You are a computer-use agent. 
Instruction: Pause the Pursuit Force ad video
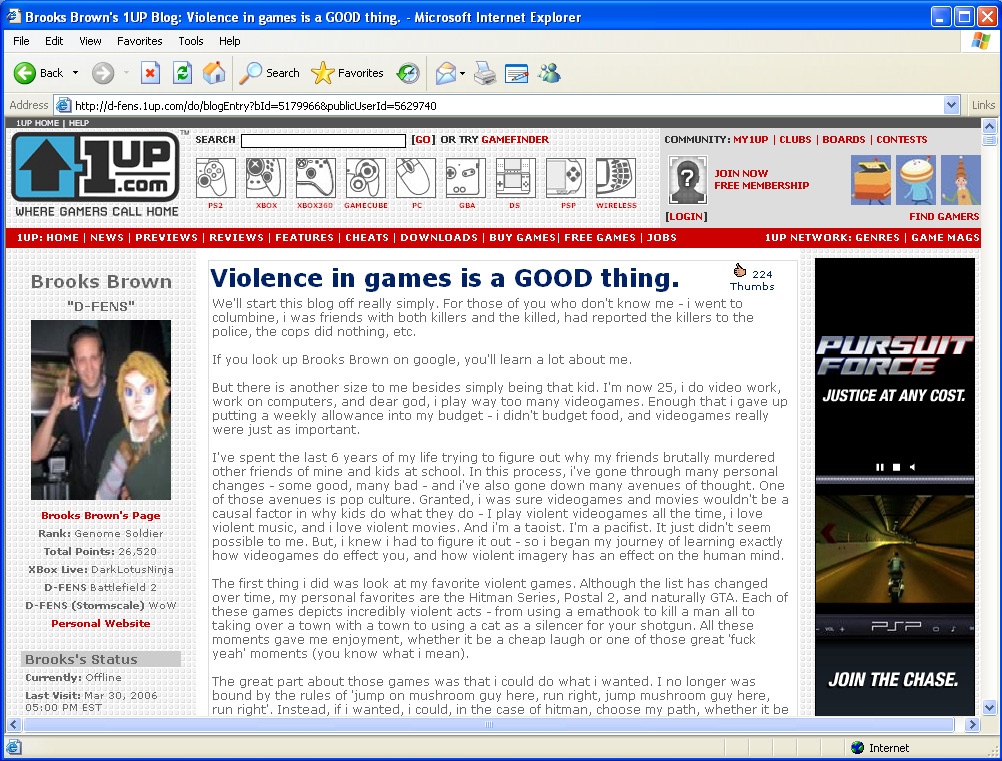pos(881,467)
